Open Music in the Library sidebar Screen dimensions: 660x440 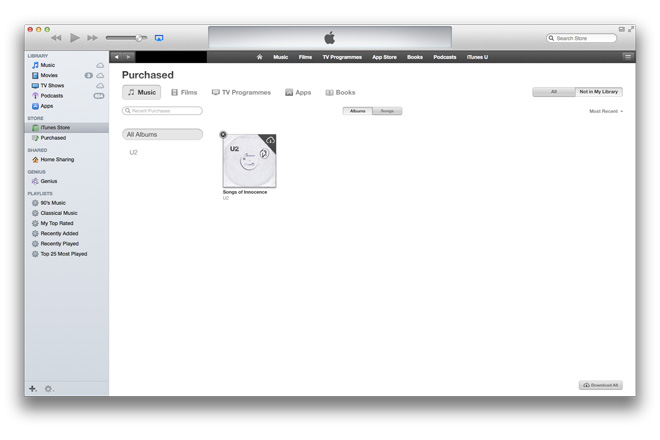point(48,65)
